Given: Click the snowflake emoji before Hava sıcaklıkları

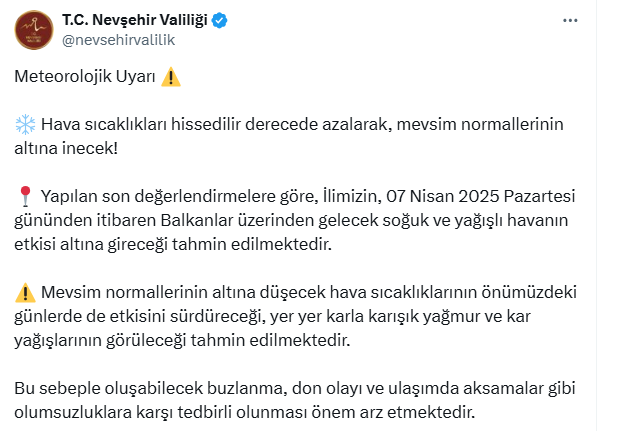Looking at the screenshot, I should [x=25, y=124].
